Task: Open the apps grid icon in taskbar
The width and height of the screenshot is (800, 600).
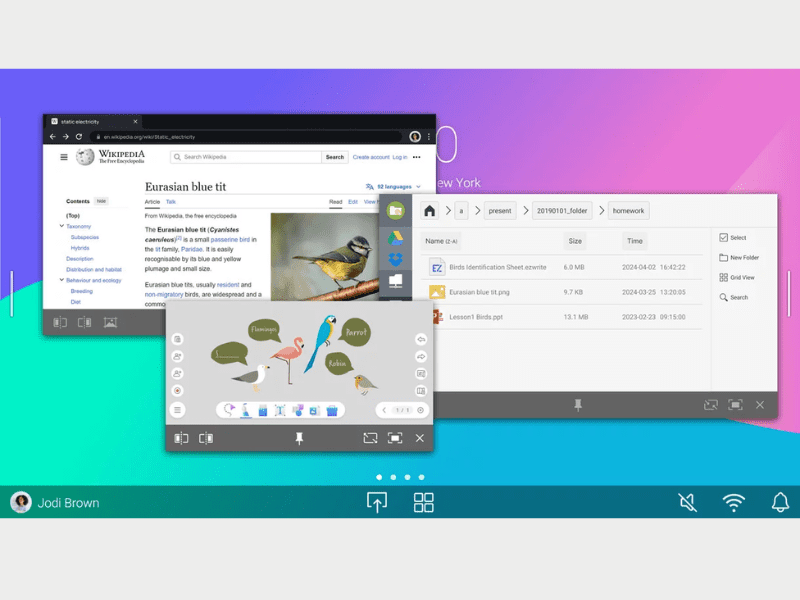Action: [423, 503]
